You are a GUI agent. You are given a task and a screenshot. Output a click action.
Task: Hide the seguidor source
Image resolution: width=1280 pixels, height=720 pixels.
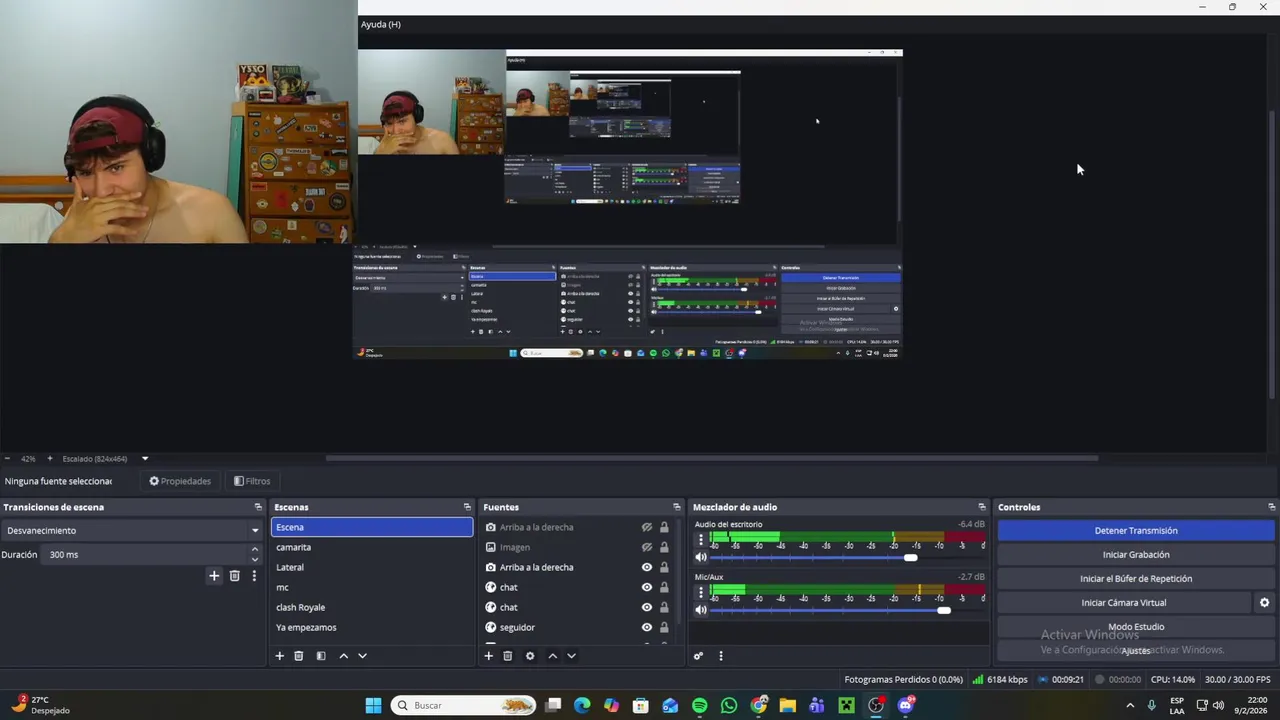click(647, 627)
